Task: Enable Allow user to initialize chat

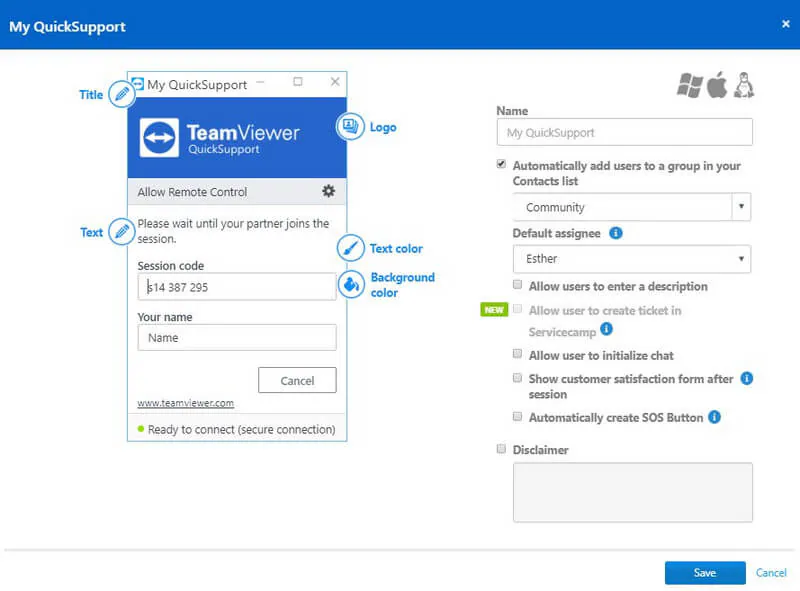Action: (x=517, y=353)
